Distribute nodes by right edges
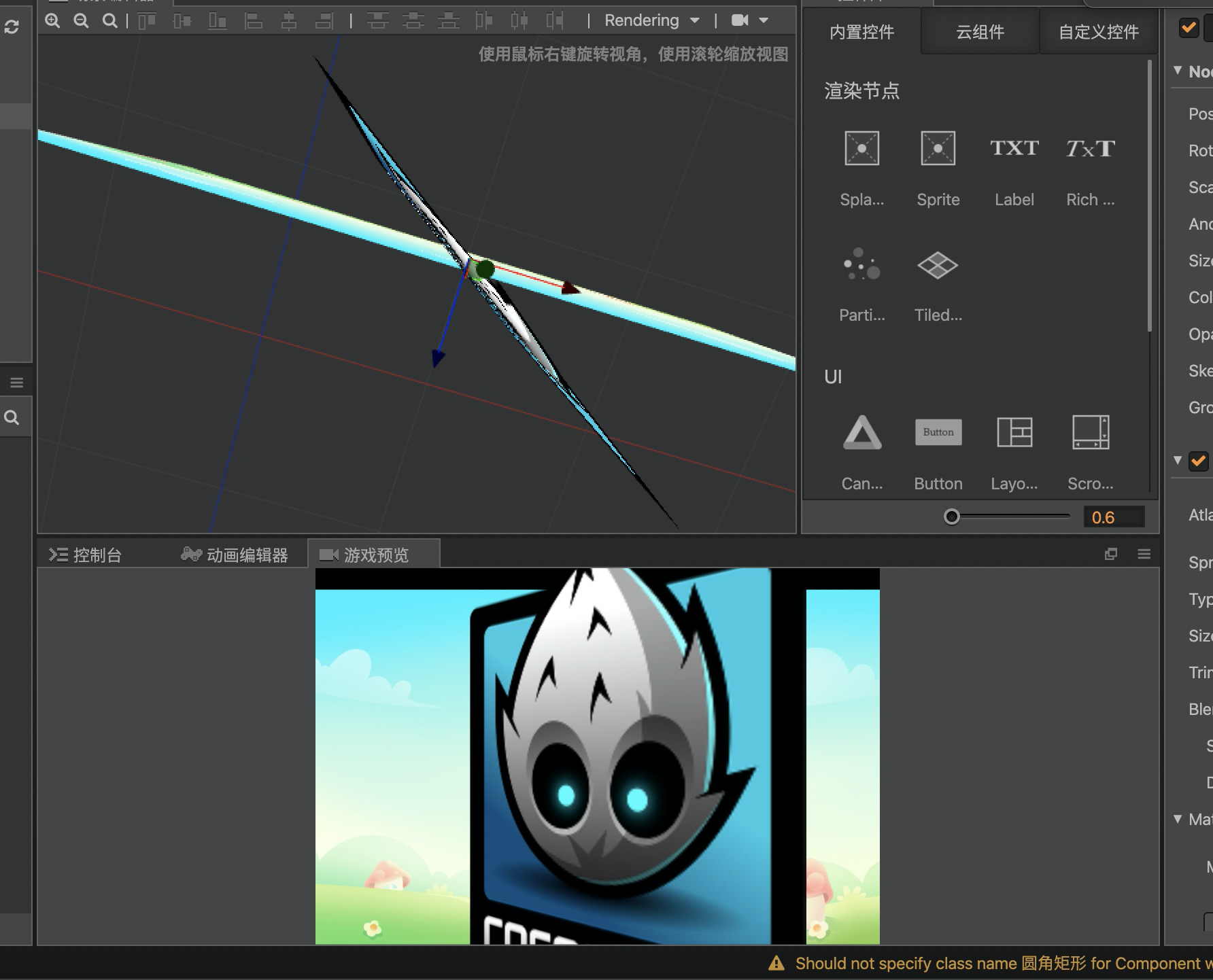This screenshot has height=980, width=1213. [x=555, y=21]
